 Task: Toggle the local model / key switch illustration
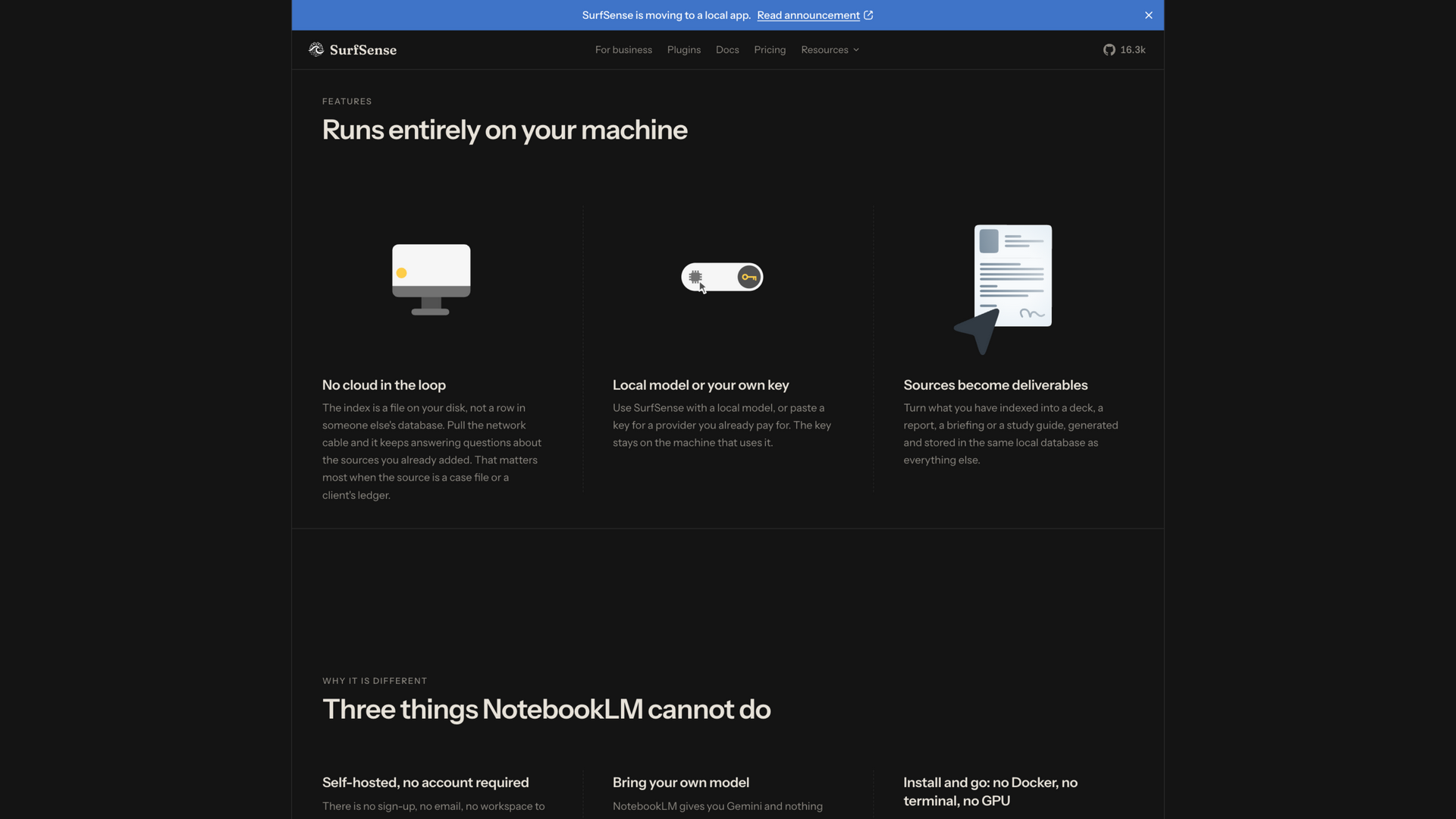(722, 277)
